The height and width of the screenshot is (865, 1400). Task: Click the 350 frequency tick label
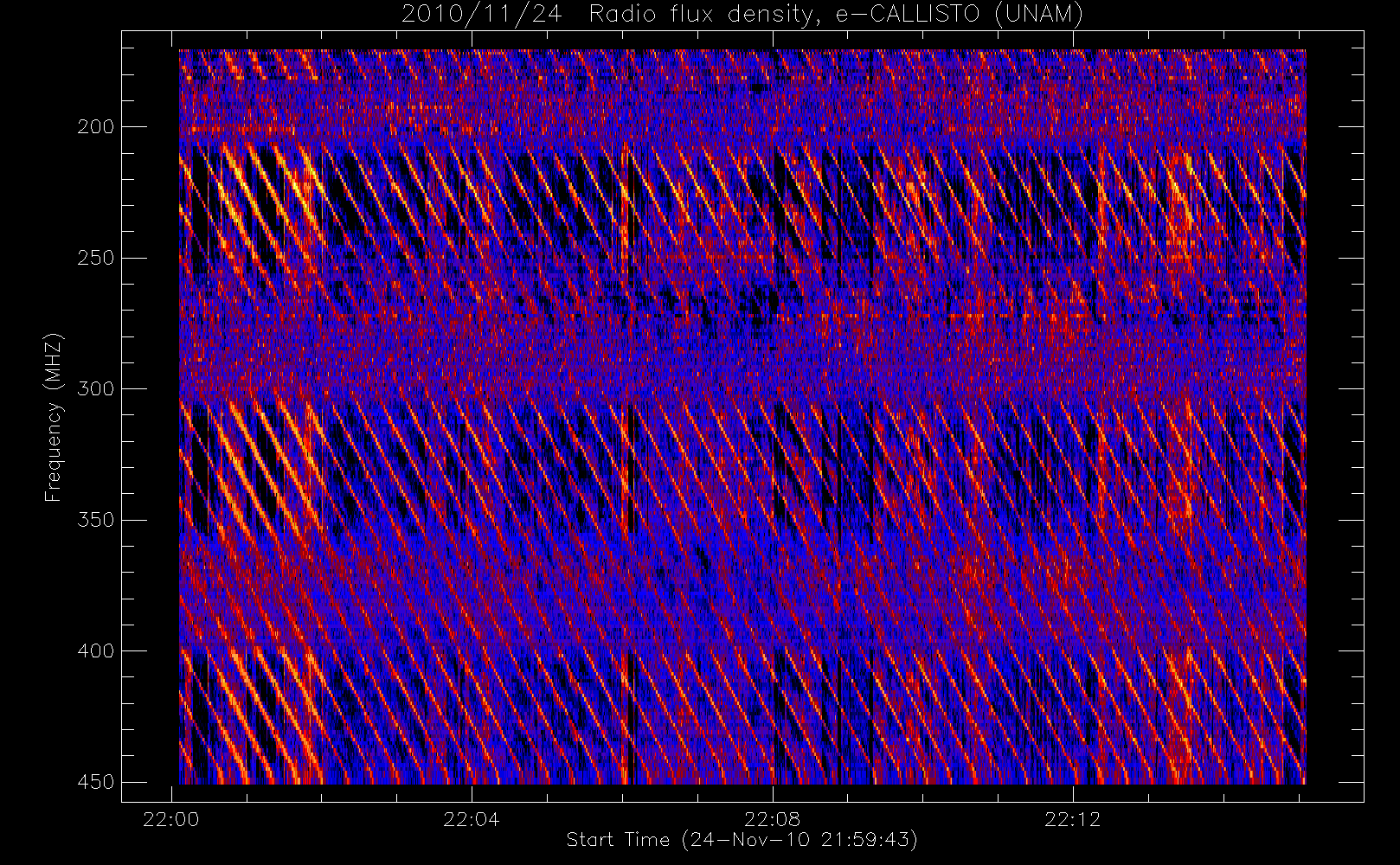tap(96, 520)
